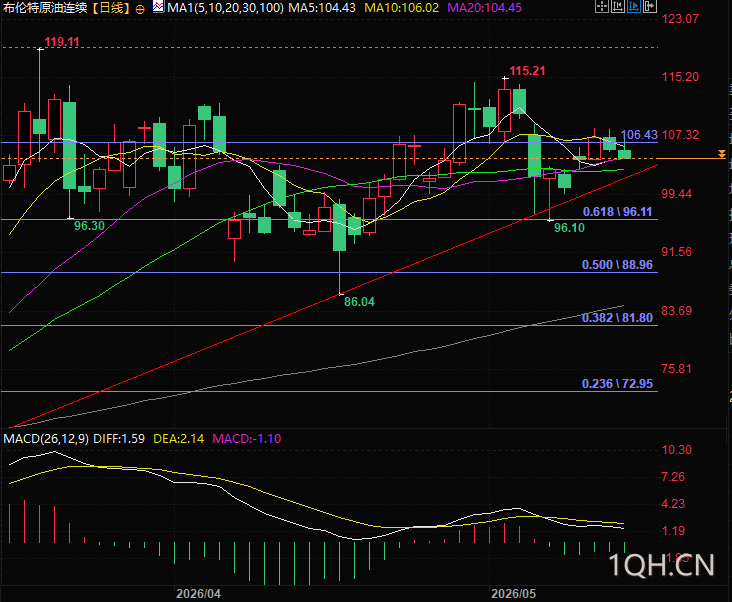Click the 106.43 current price label

coord(639,135)
